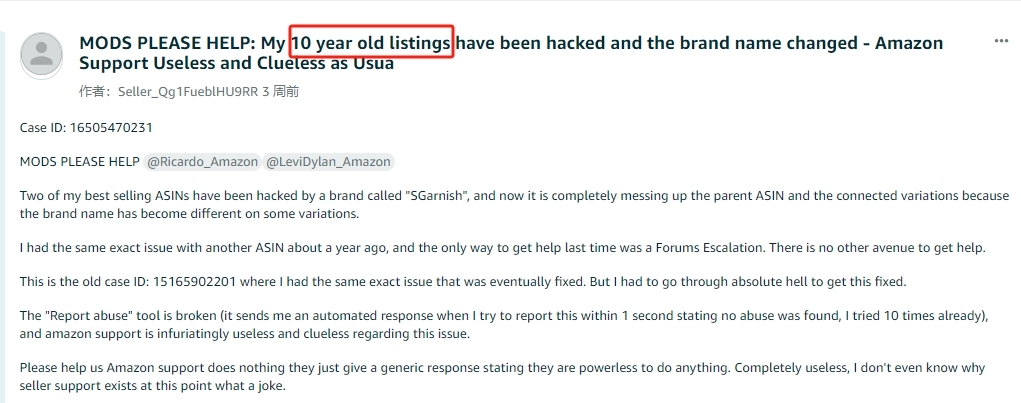Open author profile Seller_Qg1FueblHU9RR

188,92
